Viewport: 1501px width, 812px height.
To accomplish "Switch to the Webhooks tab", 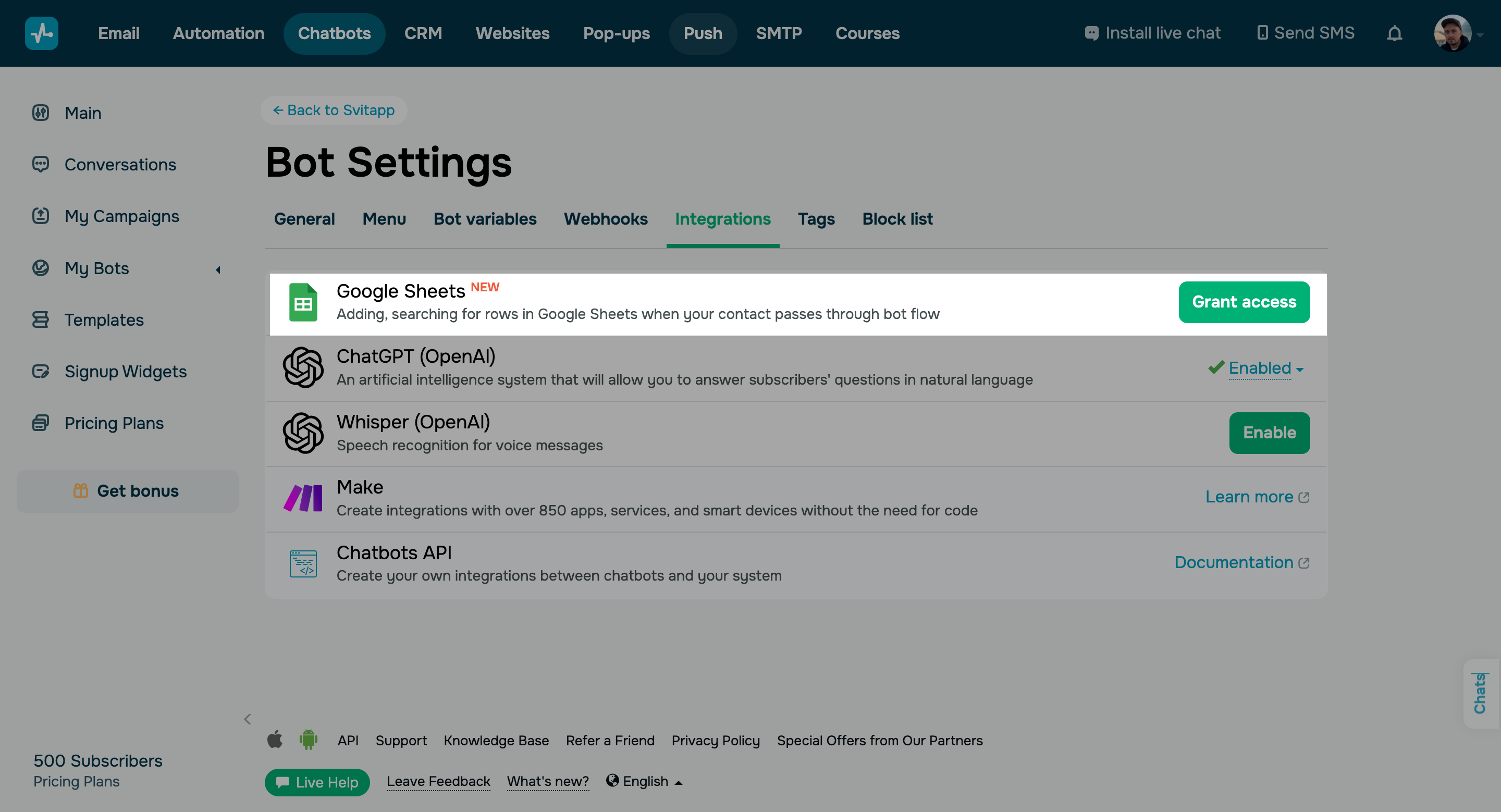I will point(606,219).
